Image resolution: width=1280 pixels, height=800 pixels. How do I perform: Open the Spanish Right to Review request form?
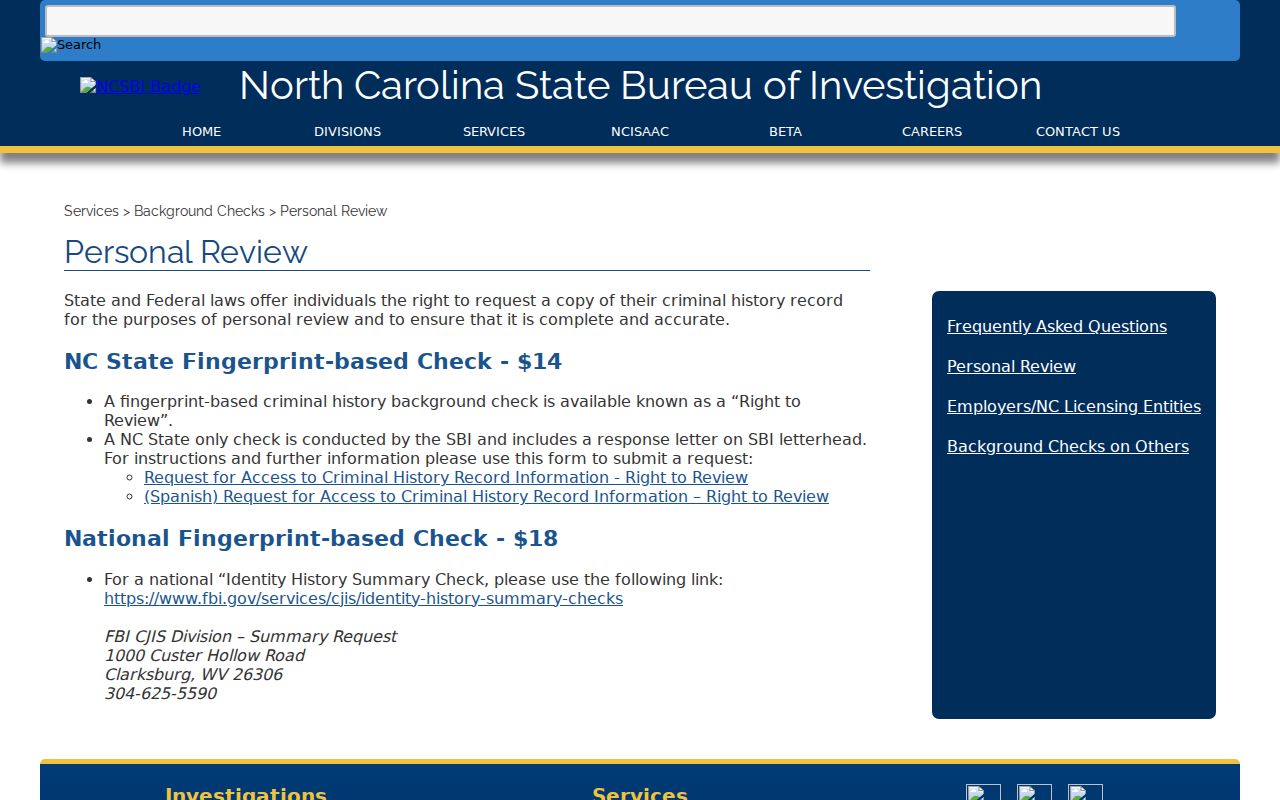click(486, 496)
